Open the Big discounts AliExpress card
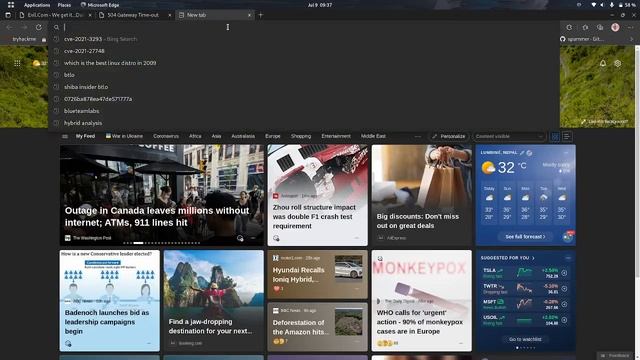 pyautogui.click(x=422, y=195)
